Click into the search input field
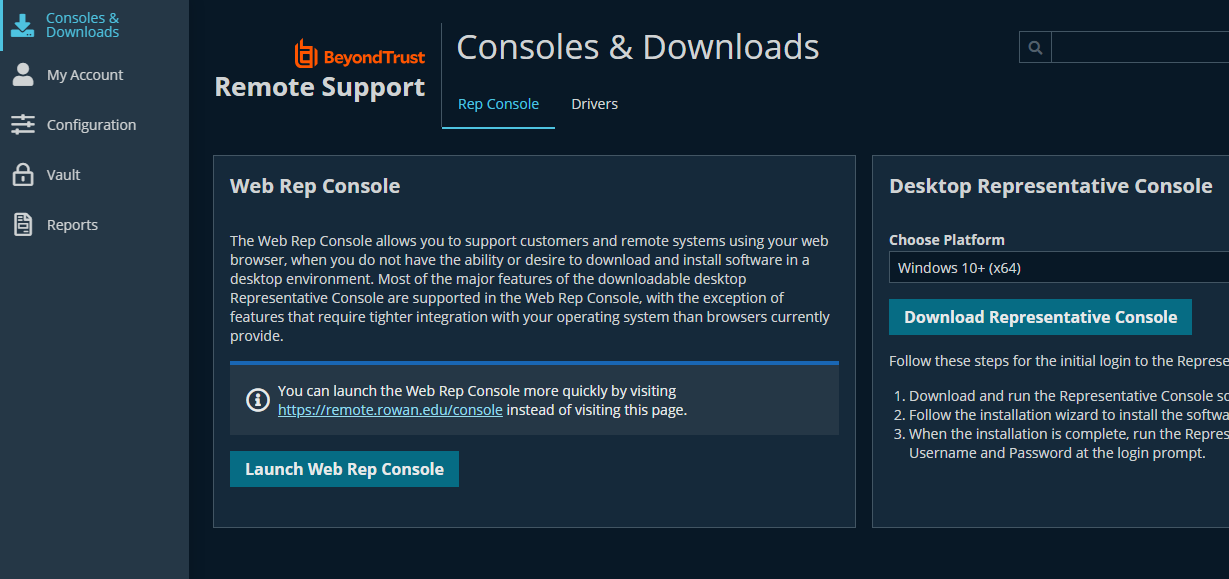 [x=1140, y=47]
